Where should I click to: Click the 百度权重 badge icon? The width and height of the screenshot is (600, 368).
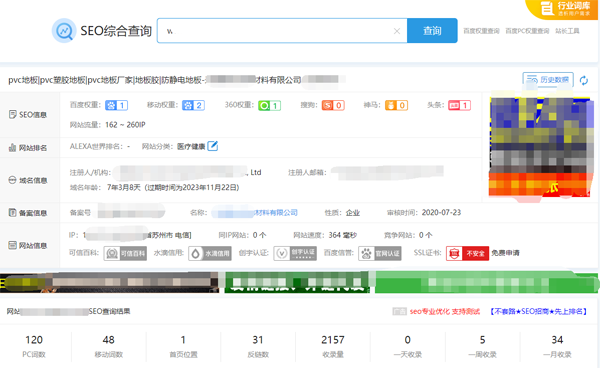click(116, 105)
